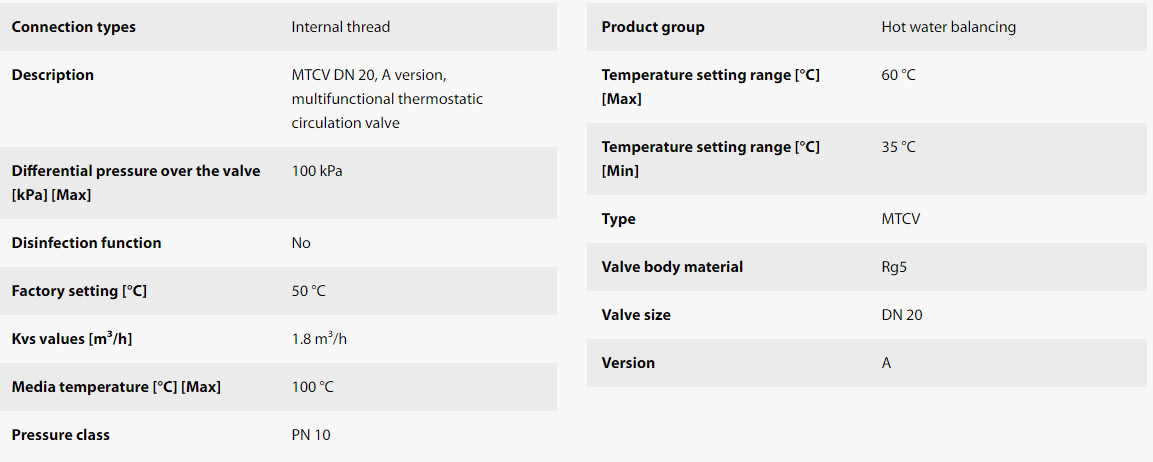Select the 35 °C min temperature value

(899, 147)
